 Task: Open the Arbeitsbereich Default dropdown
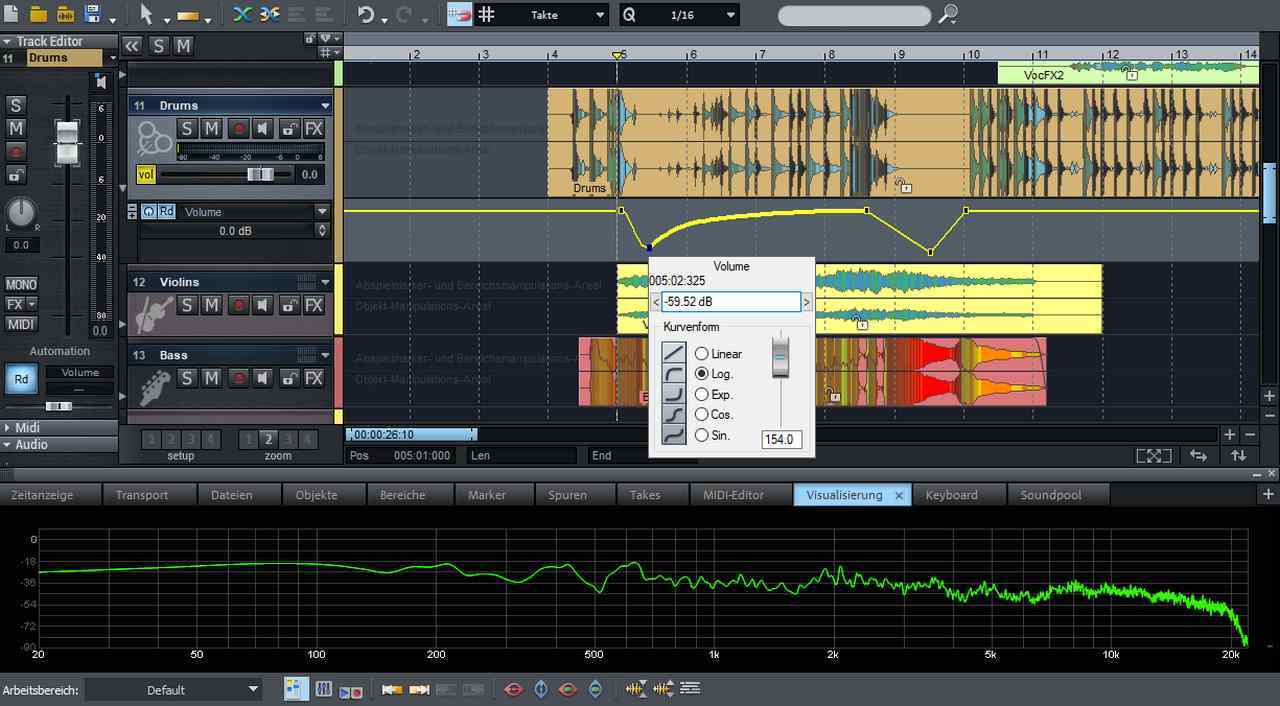(175, 689)
